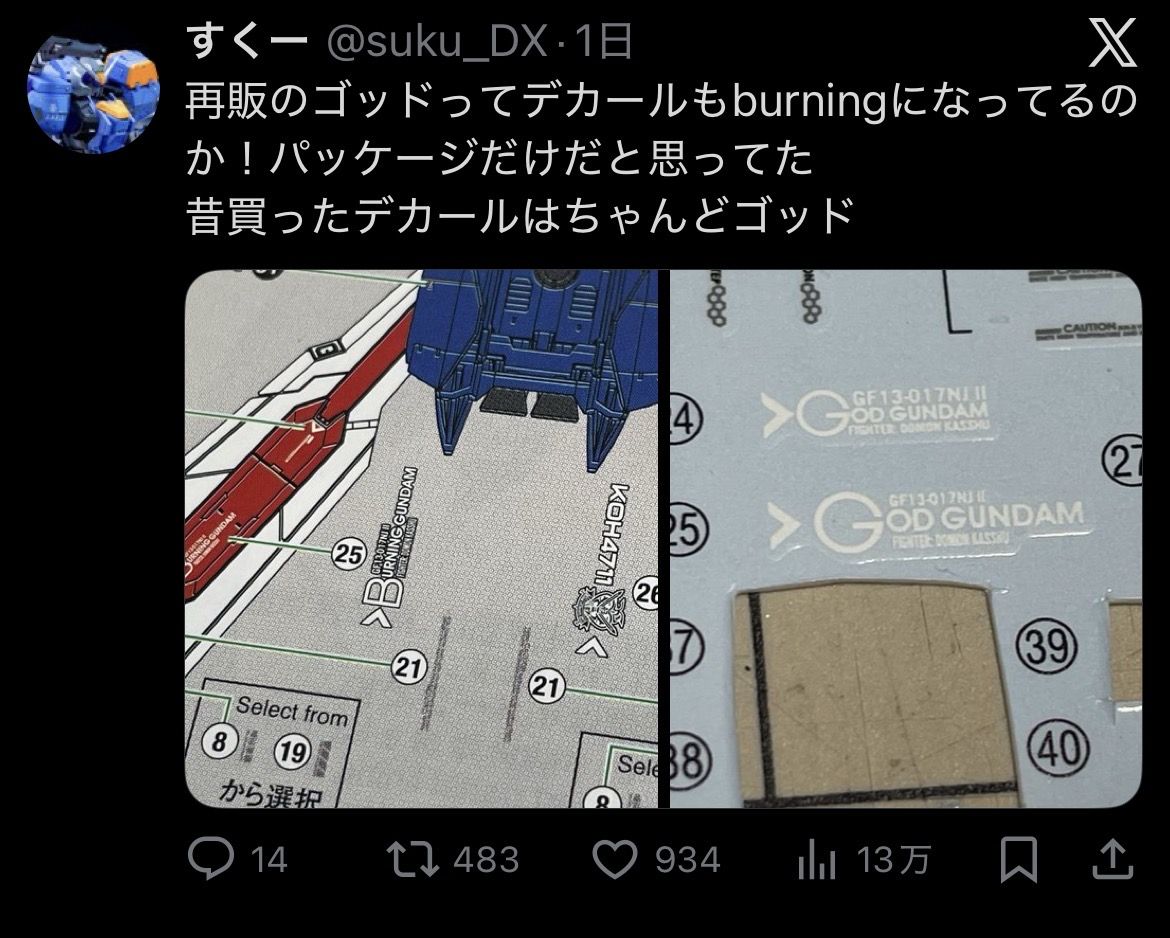
Task: Bookmark this post
Action: click(1018, 860)
